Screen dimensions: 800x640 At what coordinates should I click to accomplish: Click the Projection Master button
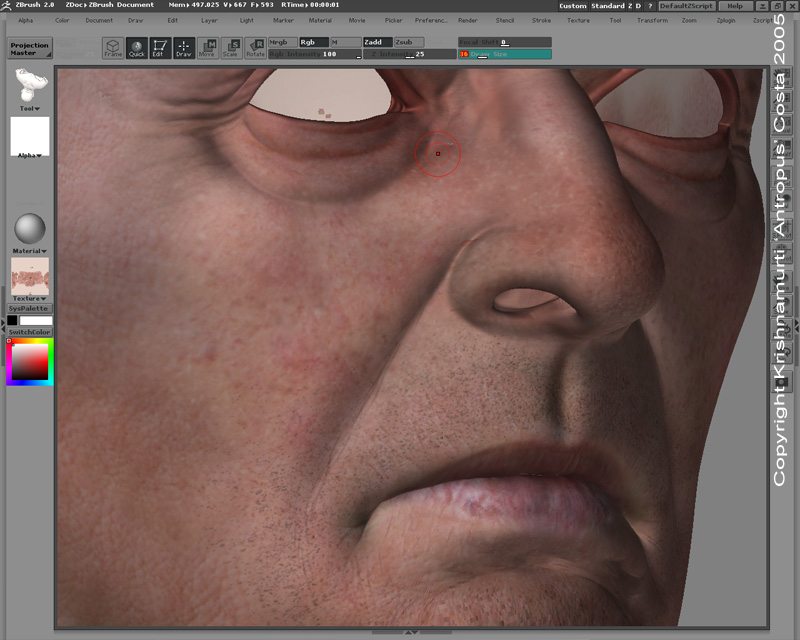pyautogui.click(x=30, y=49)
